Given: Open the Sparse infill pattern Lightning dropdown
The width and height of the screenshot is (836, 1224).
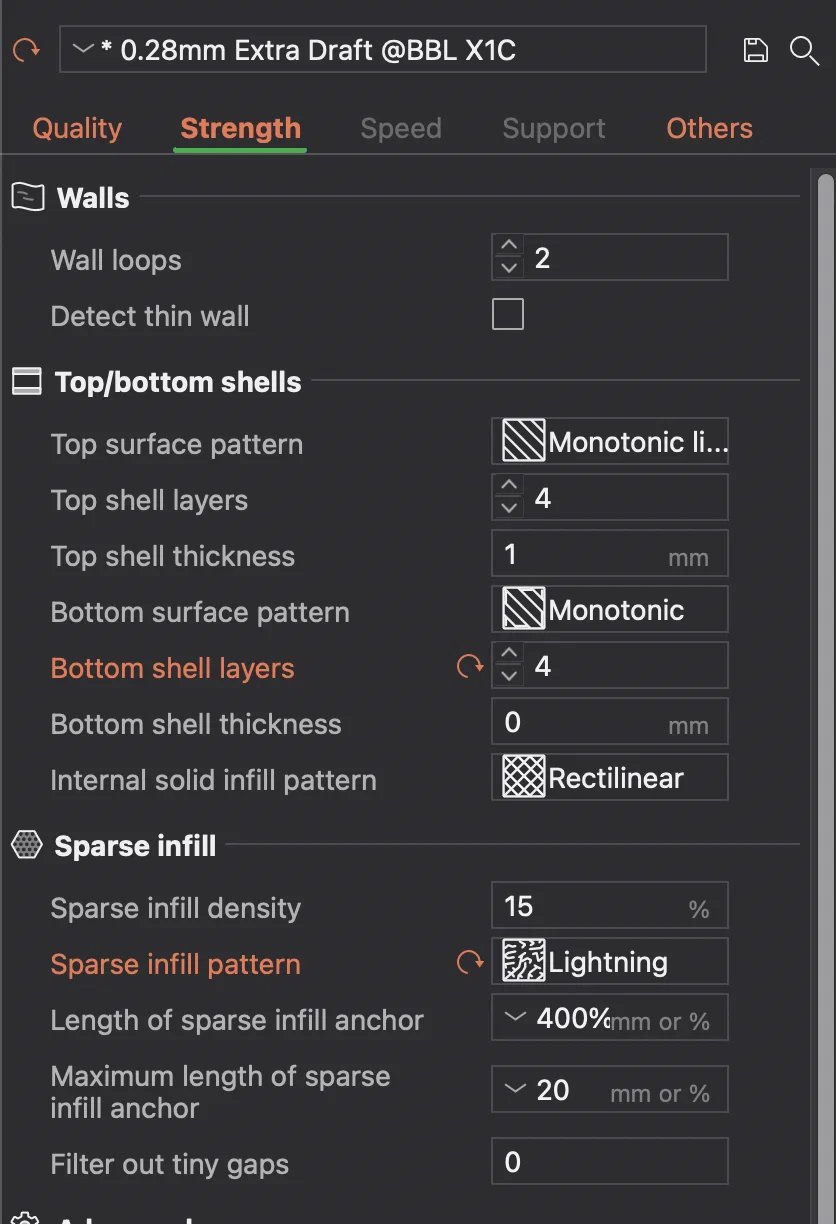Looking at the screenshot, I should tap(610, 962).
